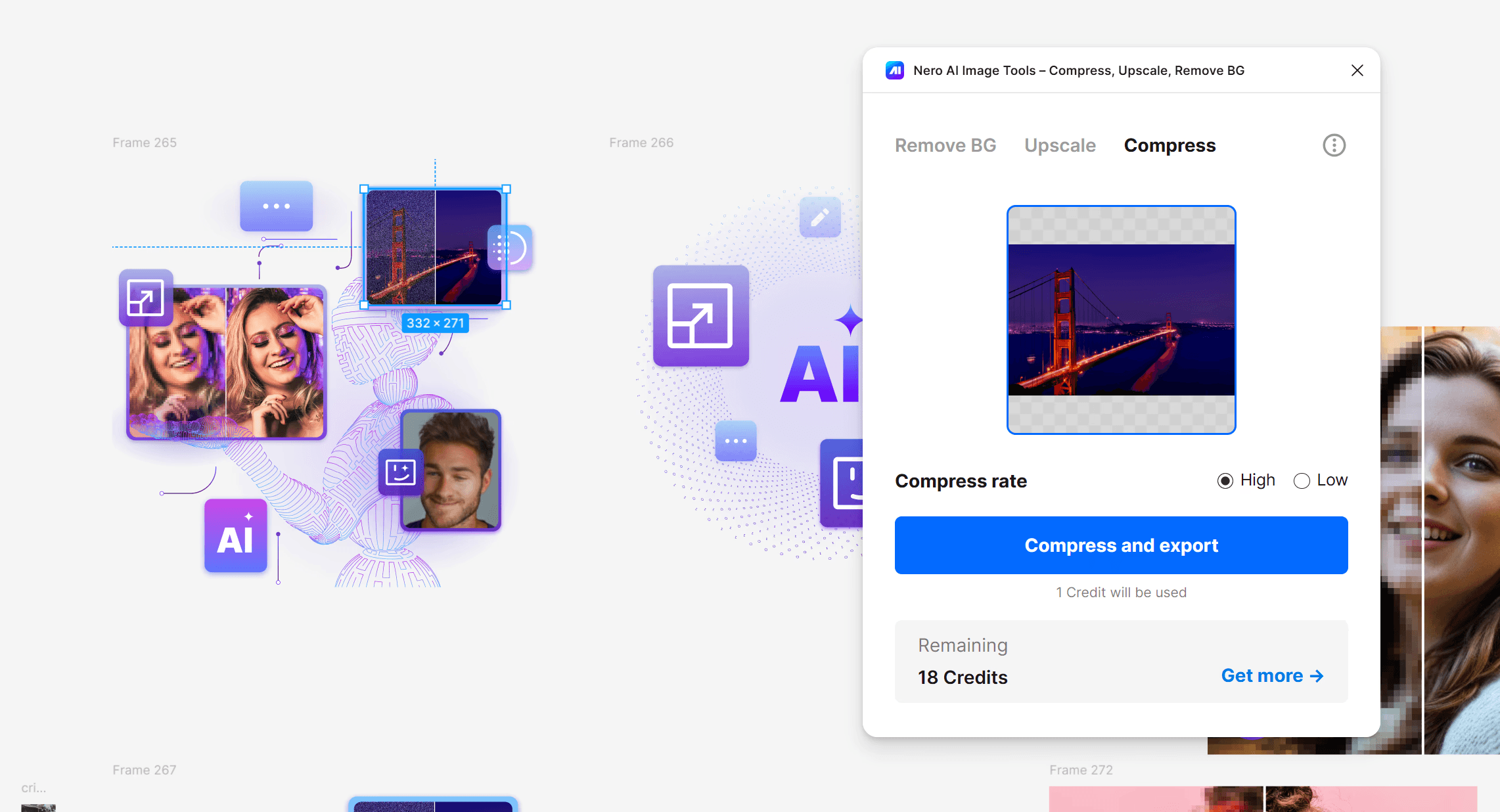The height and width of the screenshot is (812, 1500).
Task: Open the Compress tab
Action: click(x=1170, y=145)
